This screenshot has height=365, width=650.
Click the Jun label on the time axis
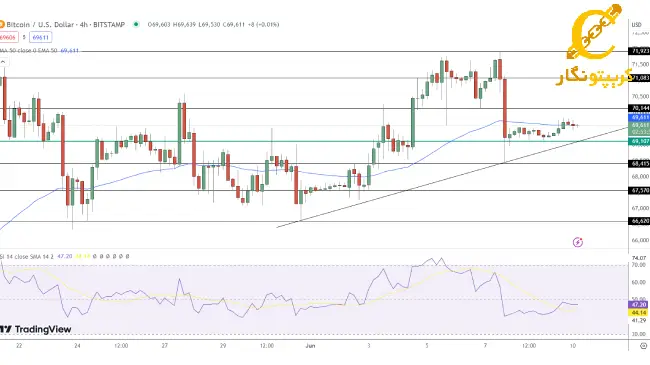pyautogui.click(x=310, y=346)
